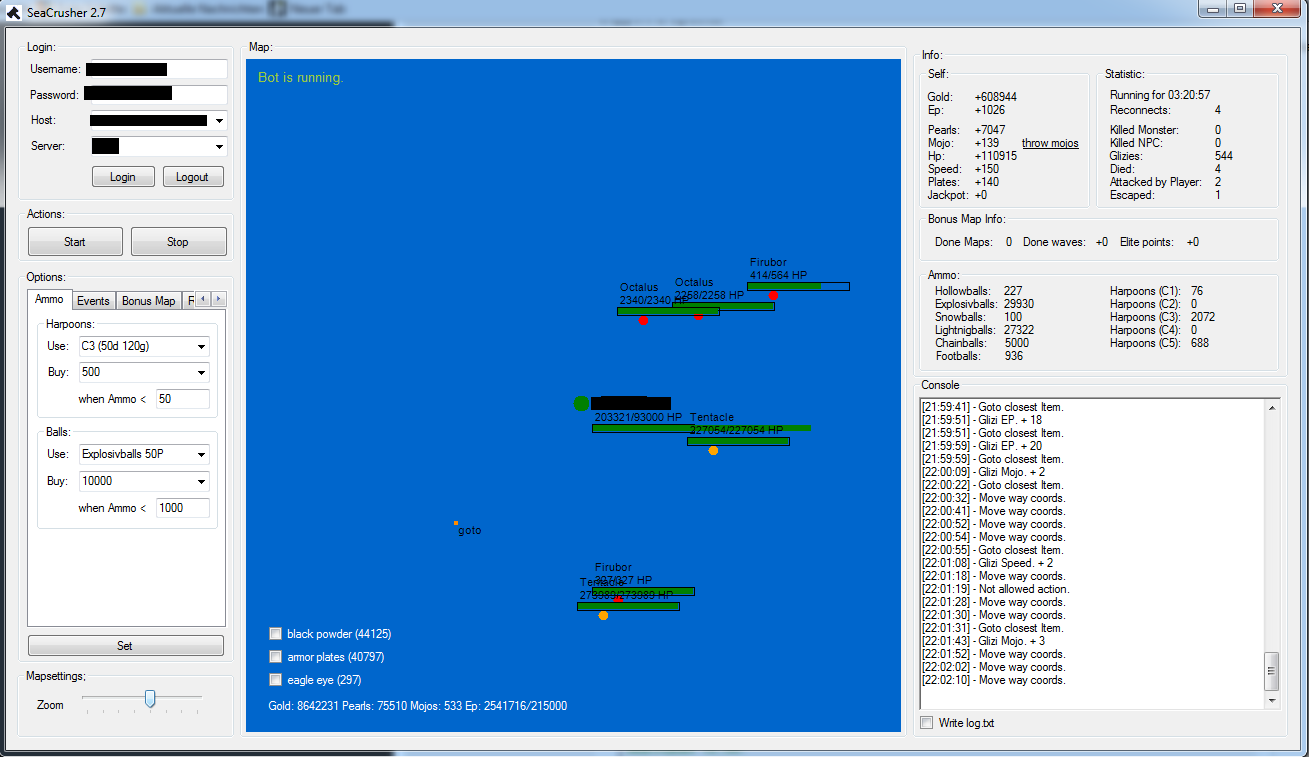Click the Glizies 544 statistic

[1223, 156]
